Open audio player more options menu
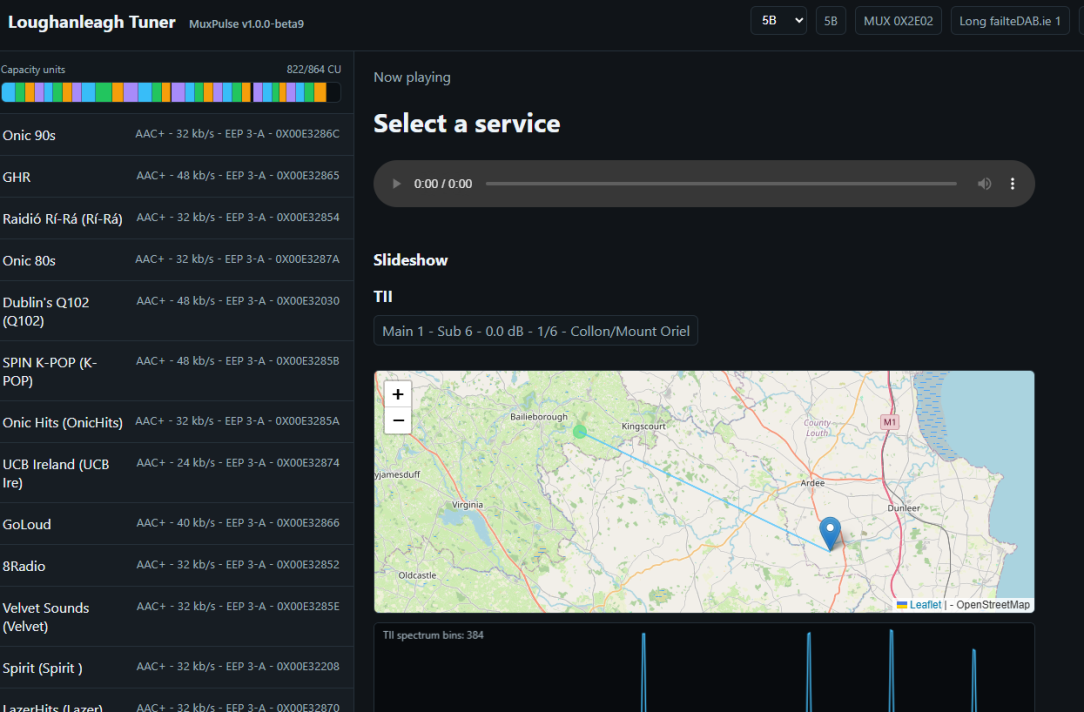This screenshot has width=1084, height=712. 1013,184
